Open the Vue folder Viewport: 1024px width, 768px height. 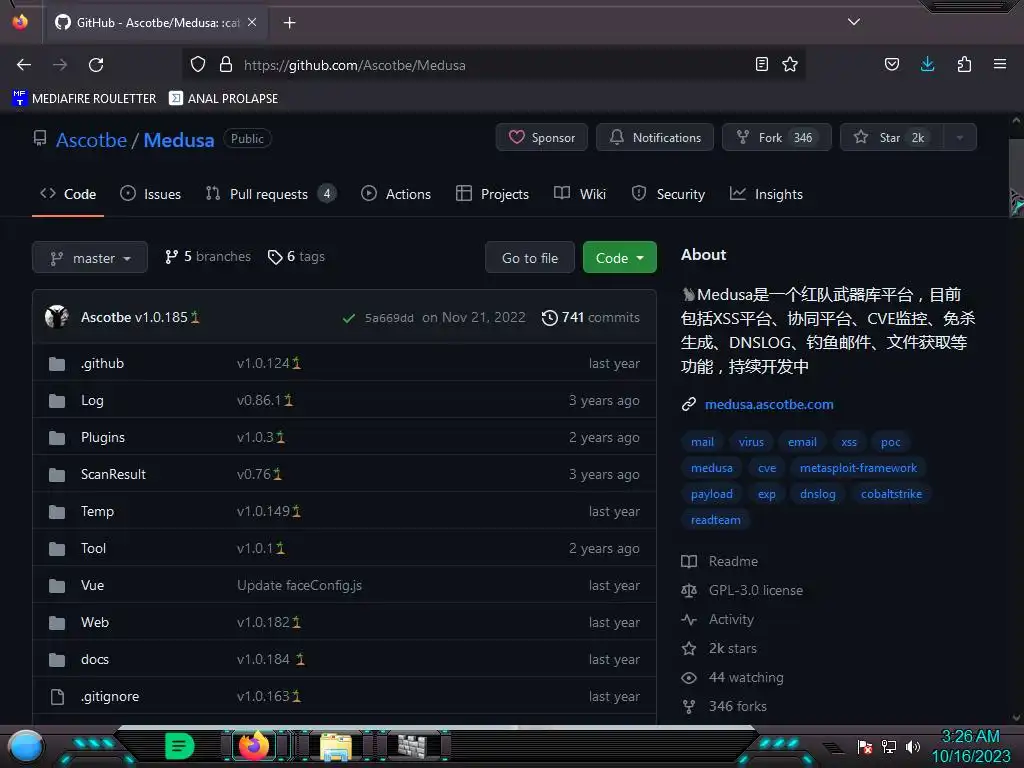coord(92,585)
